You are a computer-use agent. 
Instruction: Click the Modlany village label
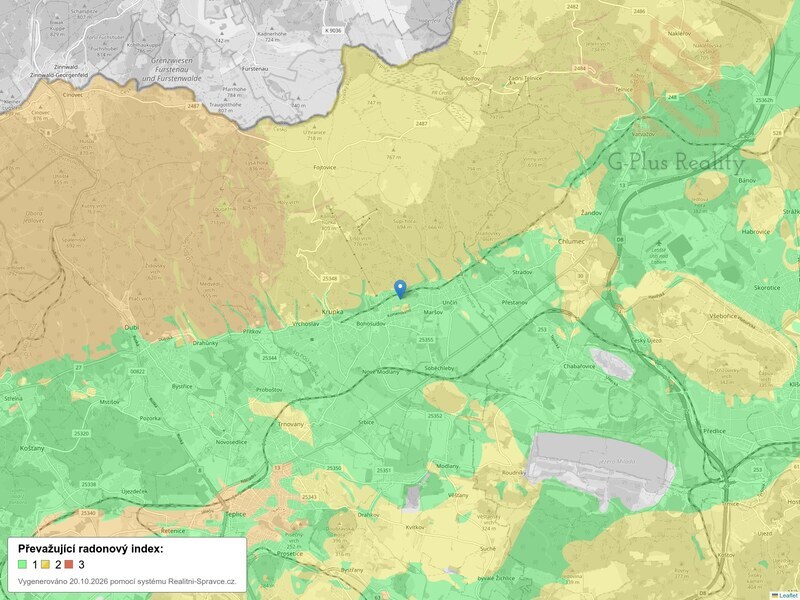[x=447, y=466]
